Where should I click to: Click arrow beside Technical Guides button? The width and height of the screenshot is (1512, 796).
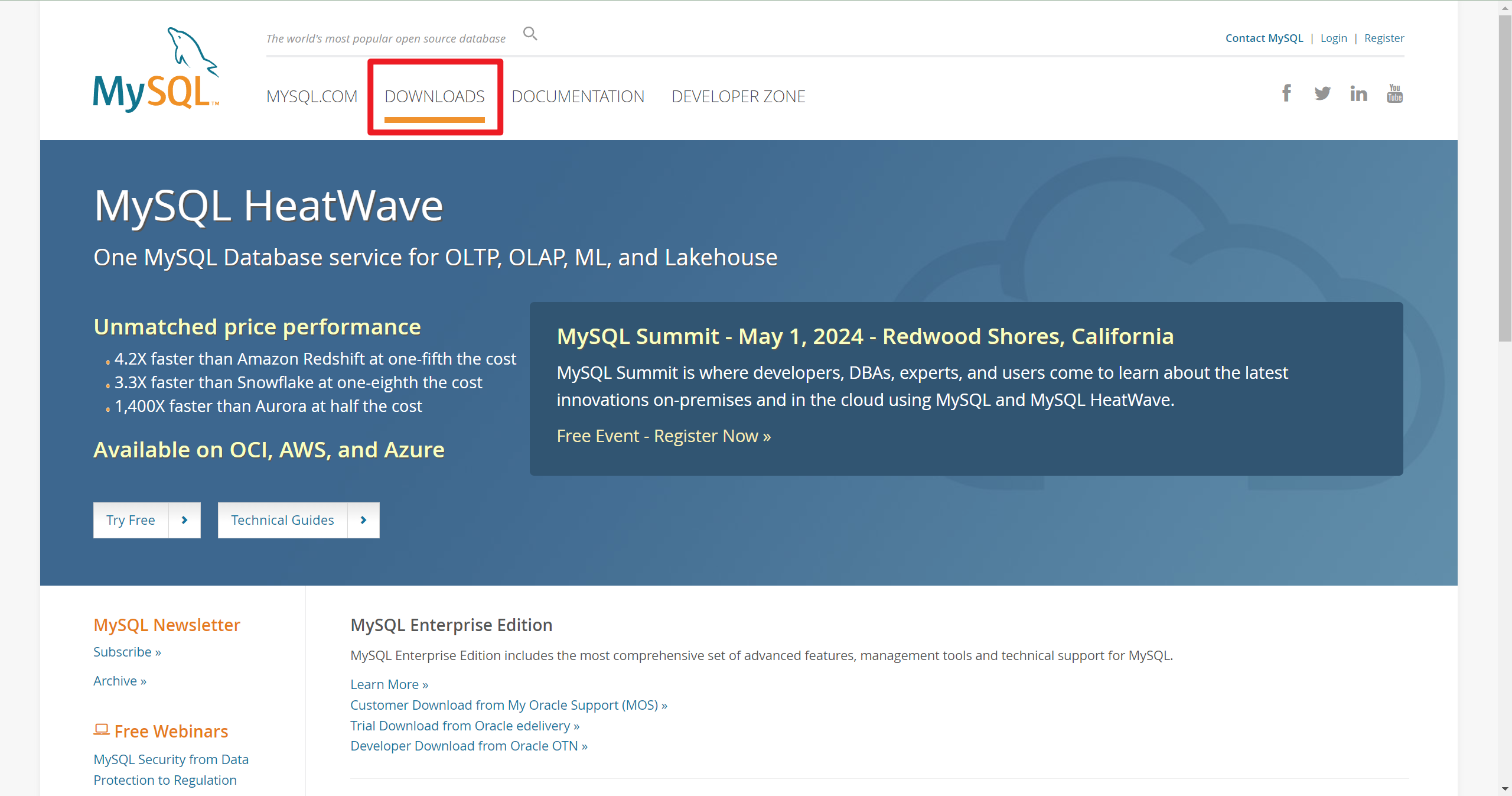[363, 520]
